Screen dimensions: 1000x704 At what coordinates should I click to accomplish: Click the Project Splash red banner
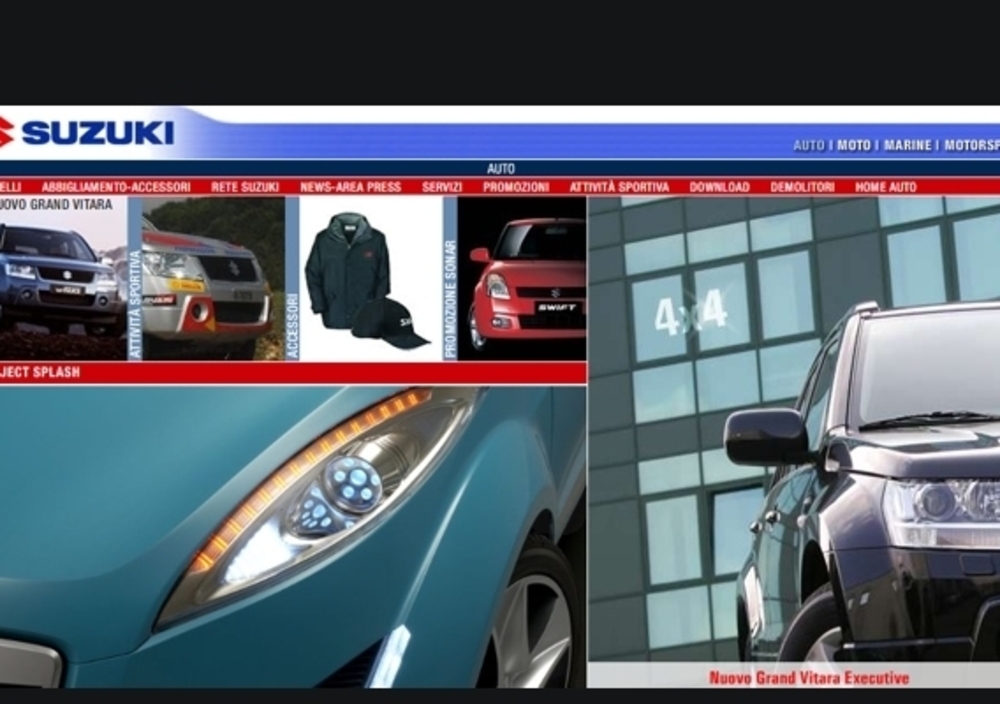[x=292, y=373]
